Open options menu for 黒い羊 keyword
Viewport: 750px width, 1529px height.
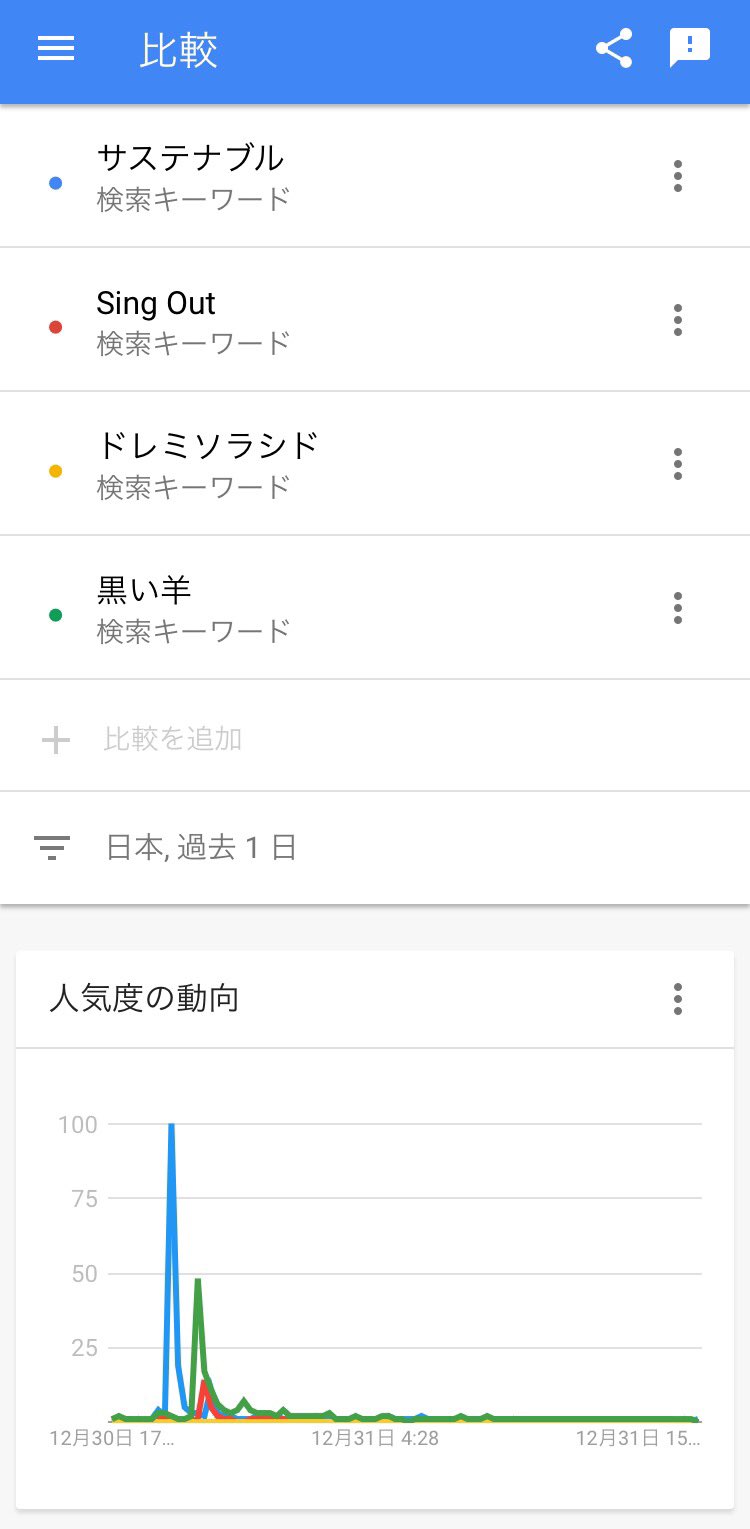click(678, 608)
